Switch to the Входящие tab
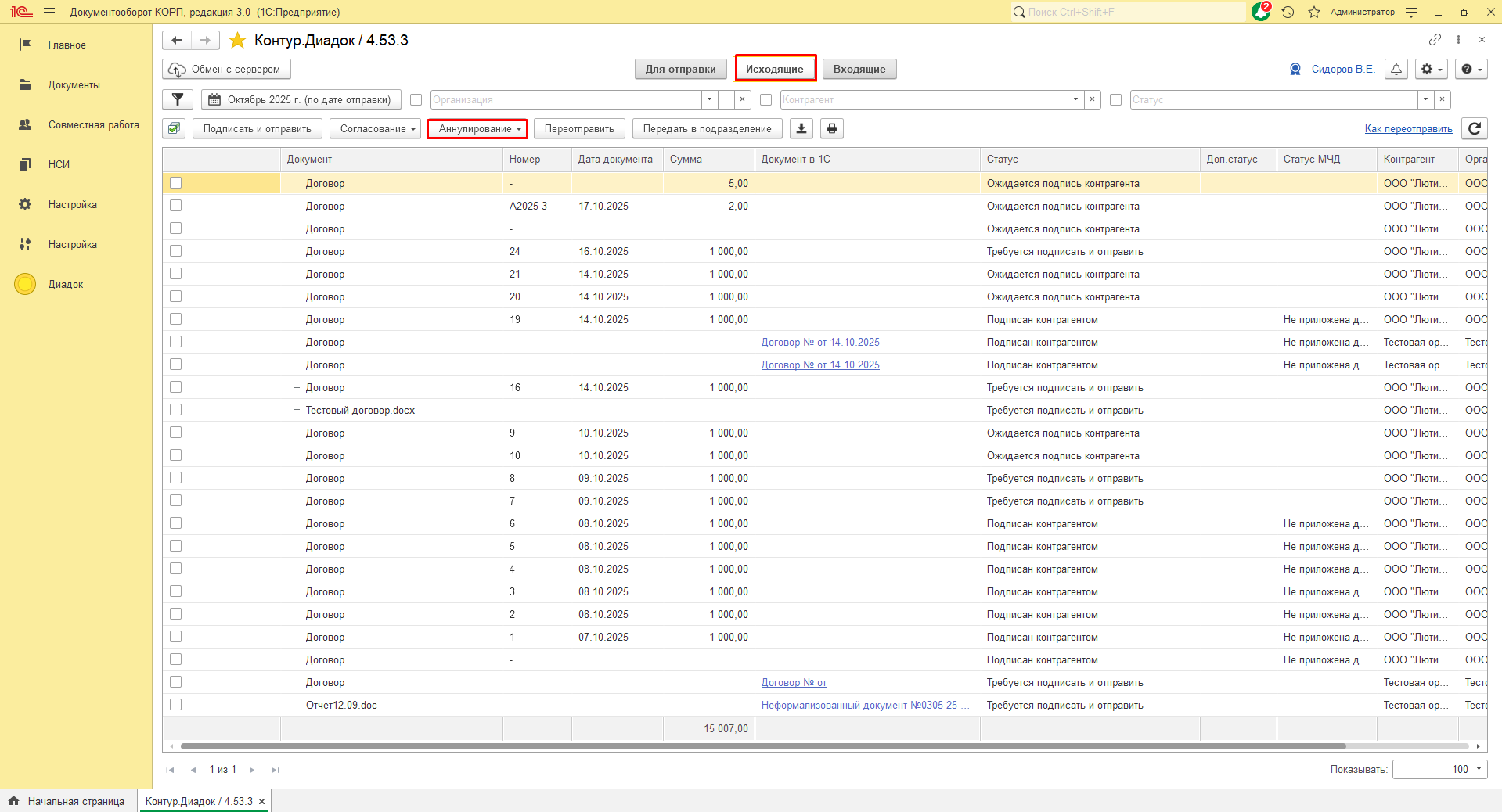 (x=859, y=69)
